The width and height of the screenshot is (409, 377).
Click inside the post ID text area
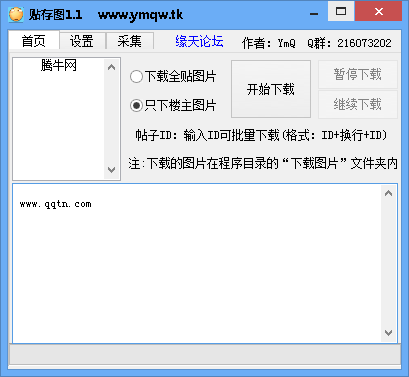point(197,263)
